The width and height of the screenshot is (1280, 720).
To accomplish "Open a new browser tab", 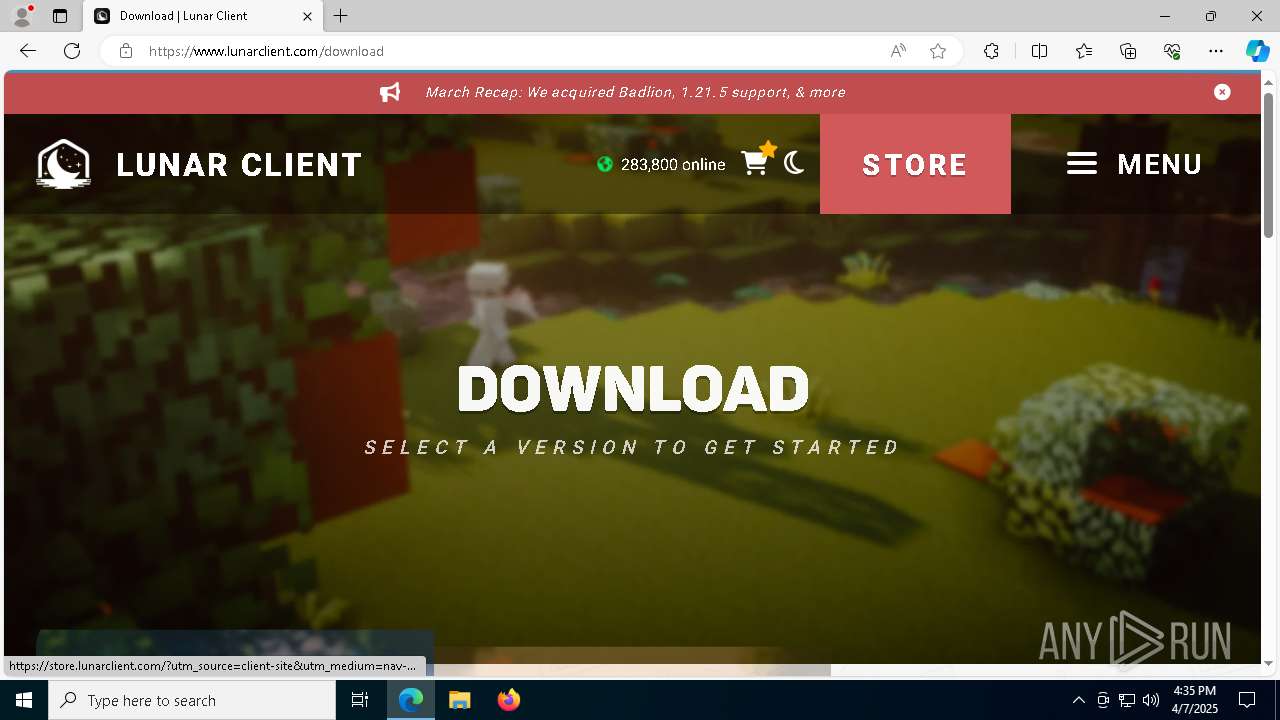I will (341, 16).
